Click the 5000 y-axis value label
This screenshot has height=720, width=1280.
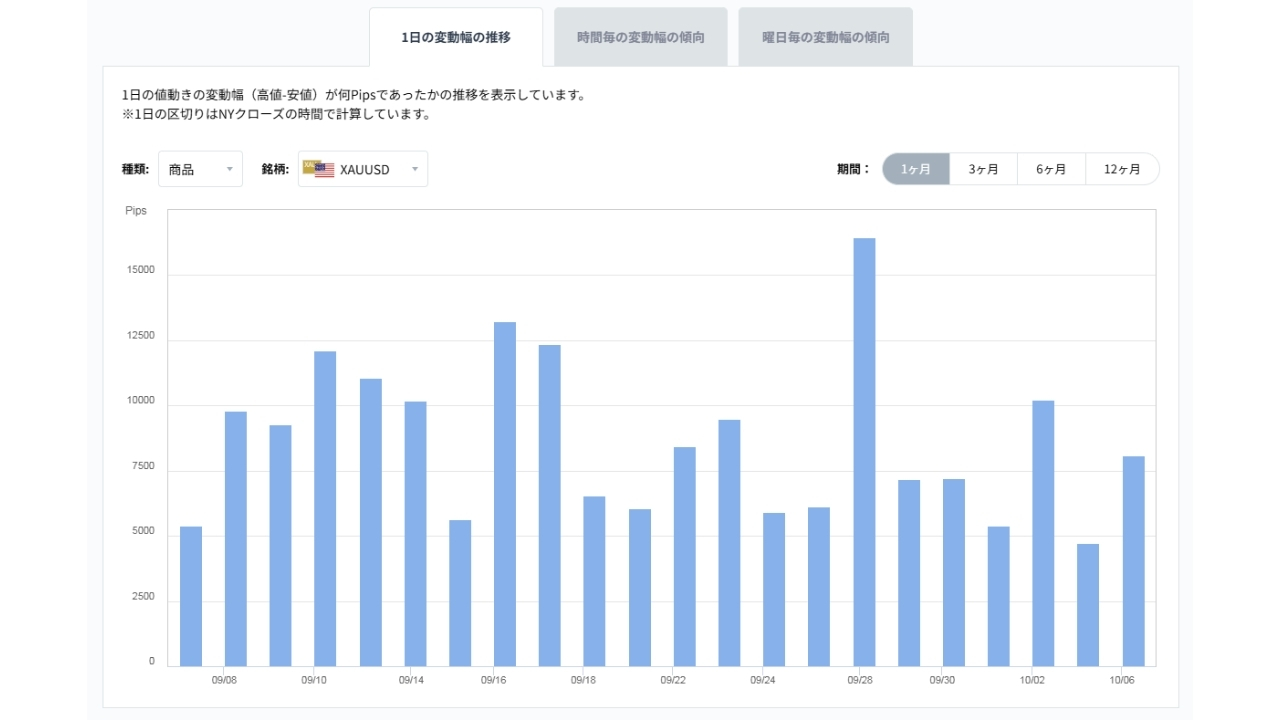(143, 532)
